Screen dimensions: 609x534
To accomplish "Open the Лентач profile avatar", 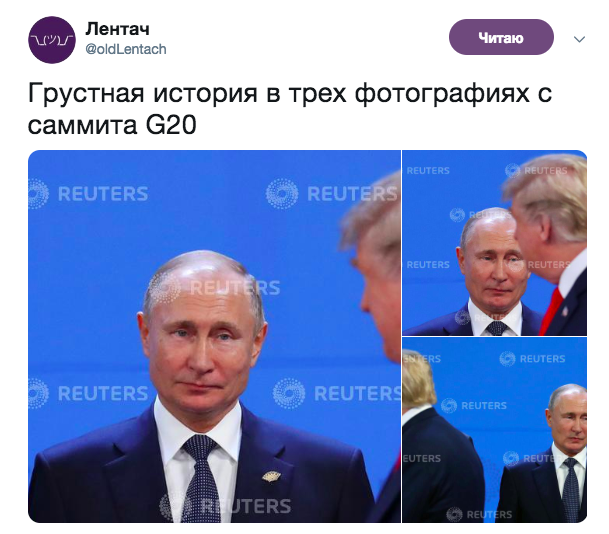I will (52, 40).
